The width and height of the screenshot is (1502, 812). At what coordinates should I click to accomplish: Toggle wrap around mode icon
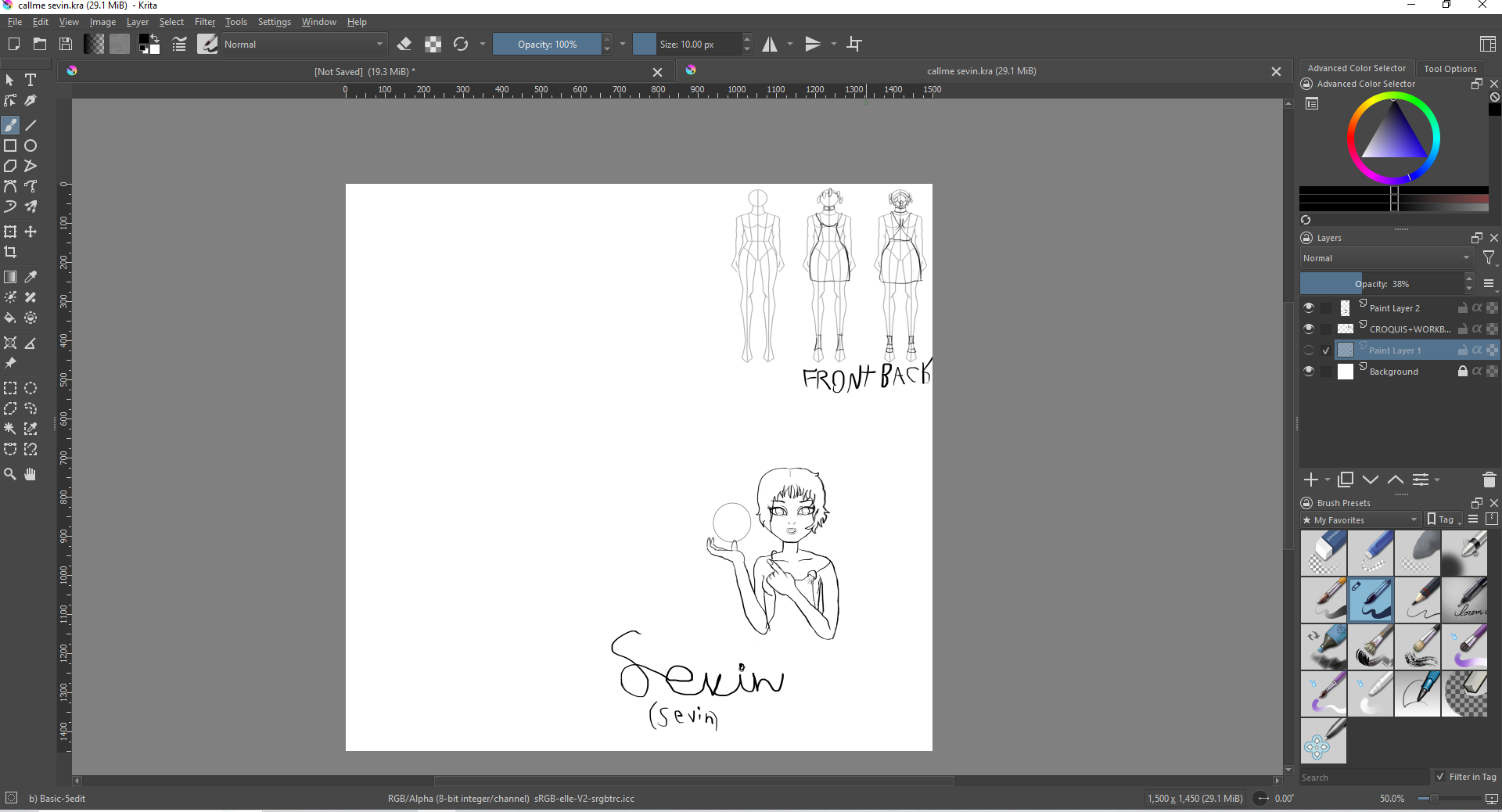854,44
